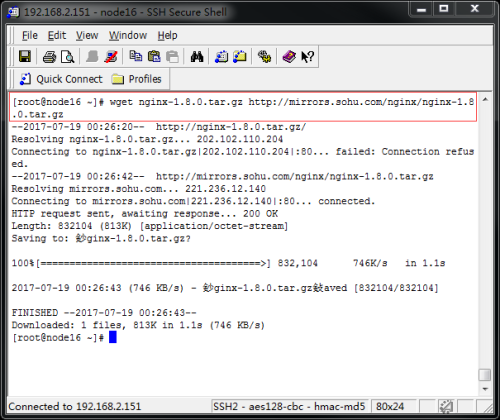
Task: Click the What's This help pointer icon
Action: coord(307,56)
